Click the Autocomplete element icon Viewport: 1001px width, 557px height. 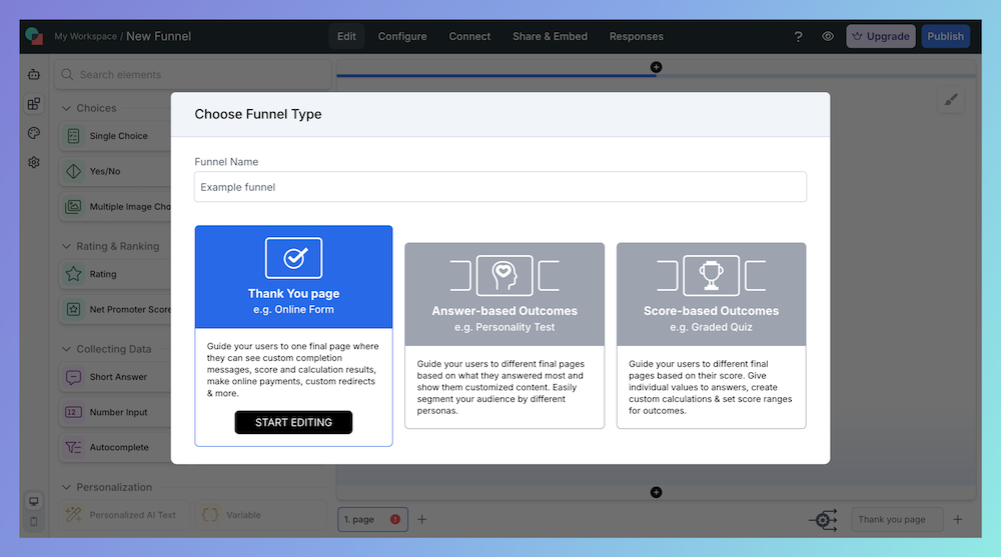[x=73, y=447]
